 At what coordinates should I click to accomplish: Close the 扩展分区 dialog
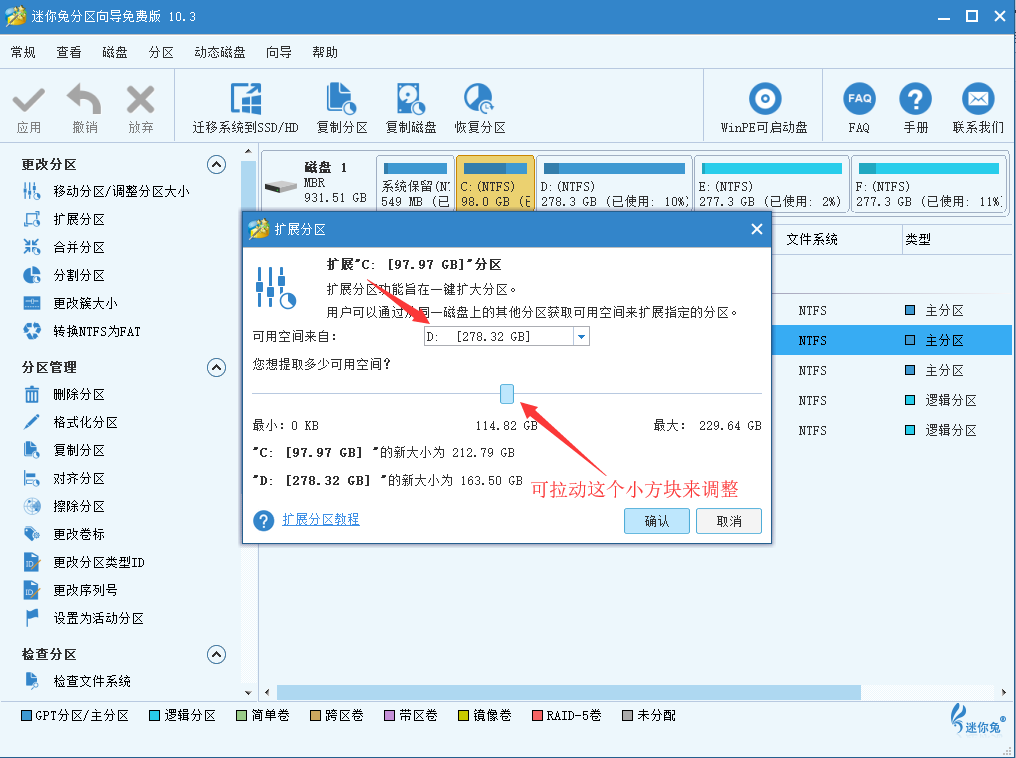coord(756,229)
